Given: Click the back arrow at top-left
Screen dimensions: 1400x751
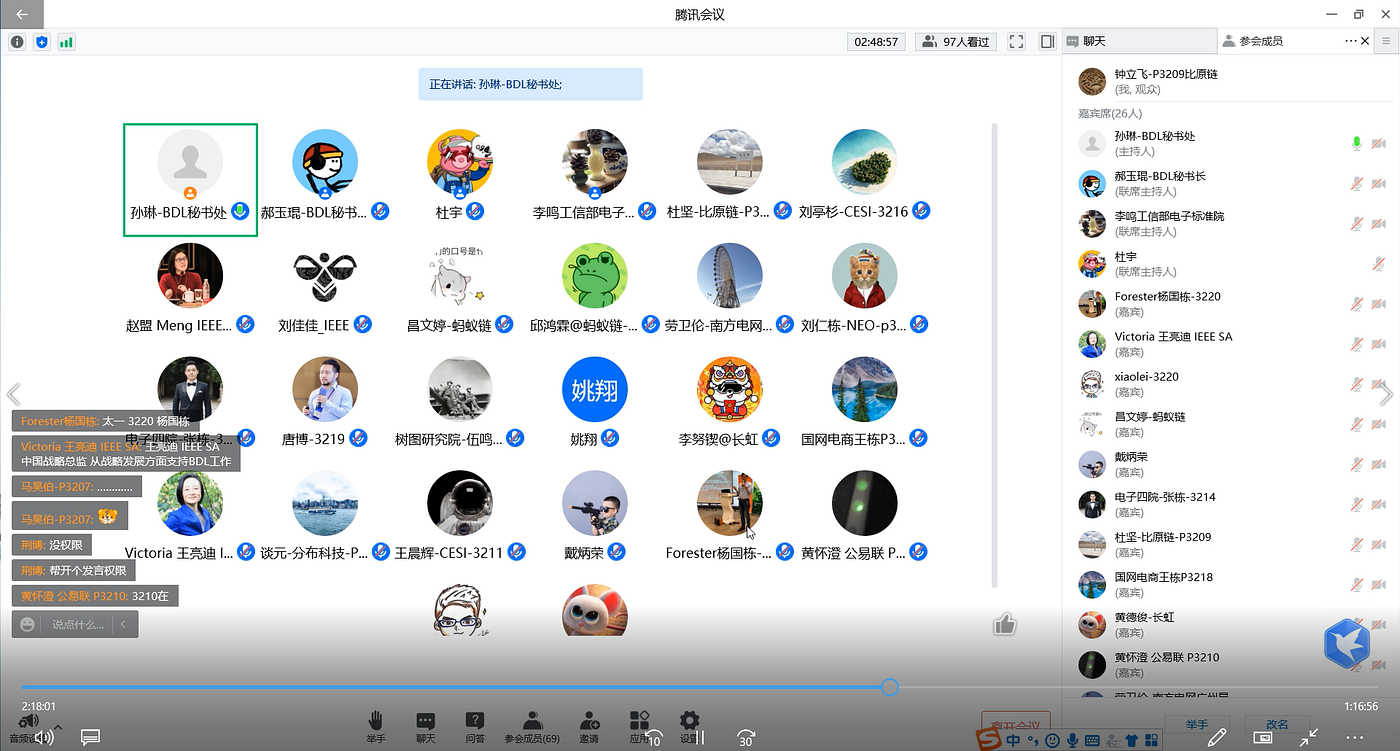Looking at the screenshot, I should 22,14.
